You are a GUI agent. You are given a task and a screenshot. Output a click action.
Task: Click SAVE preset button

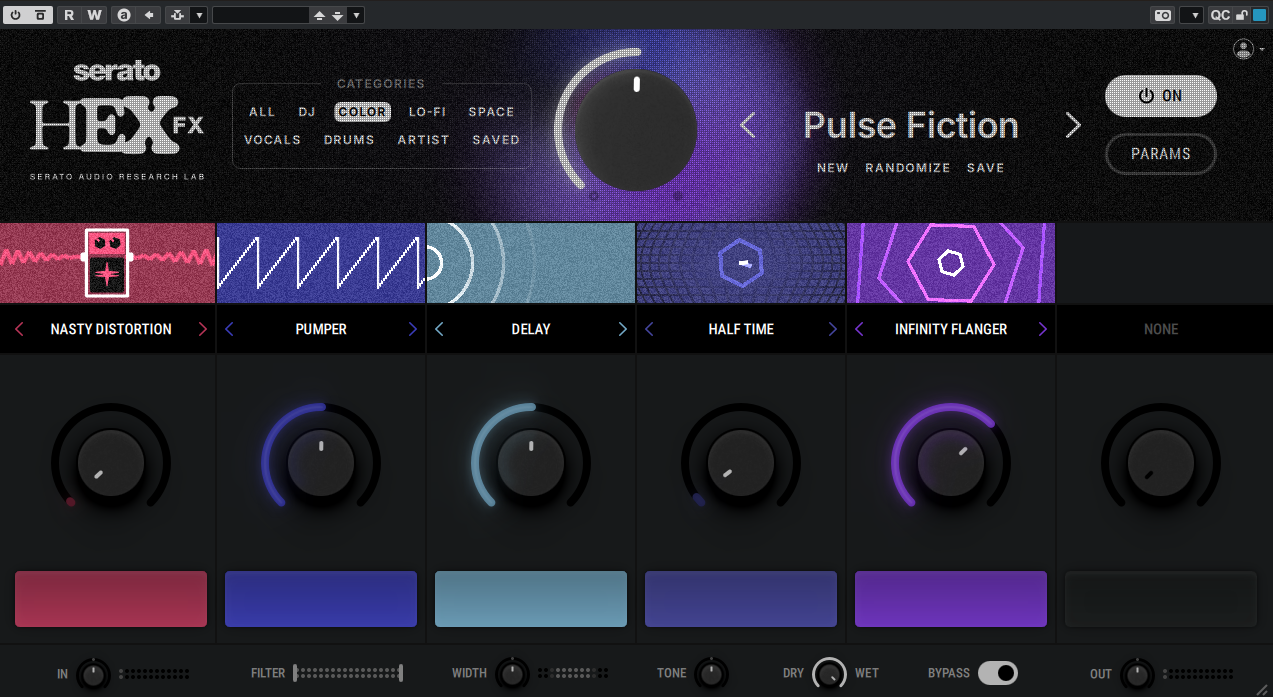985,168
